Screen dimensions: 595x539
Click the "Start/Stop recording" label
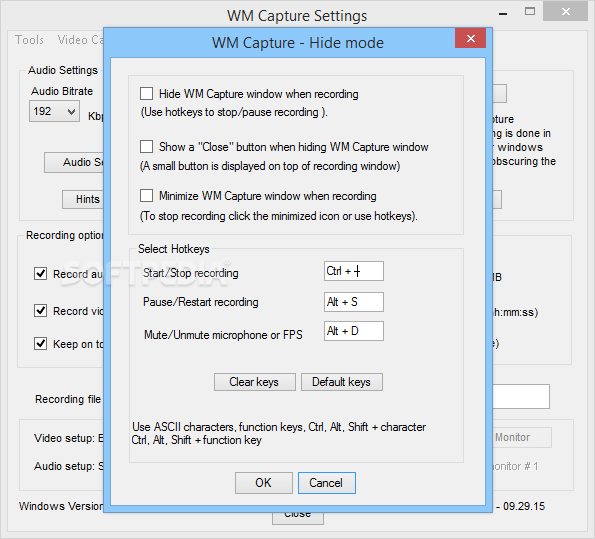(x=190, y=273)
